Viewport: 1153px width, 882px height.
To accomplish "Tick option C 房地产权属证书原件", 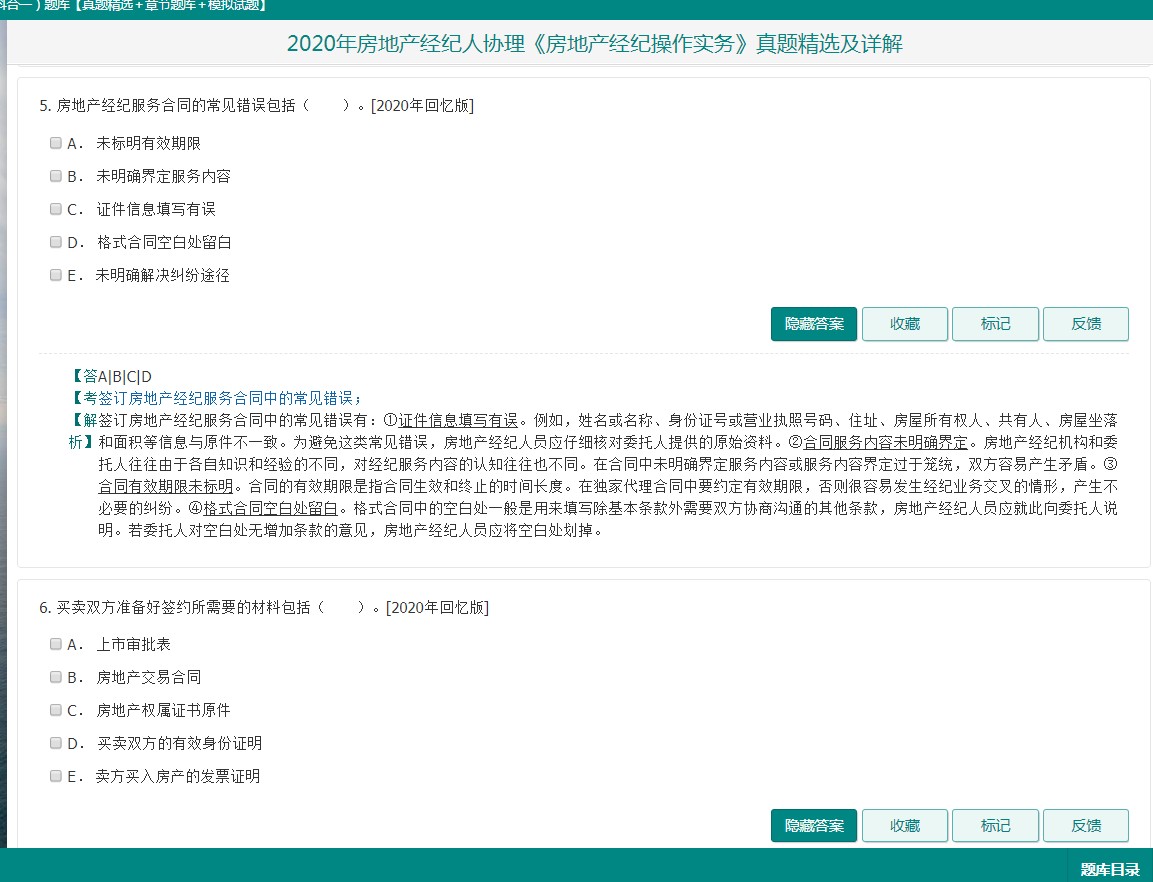I will click(x=56, y=710).
